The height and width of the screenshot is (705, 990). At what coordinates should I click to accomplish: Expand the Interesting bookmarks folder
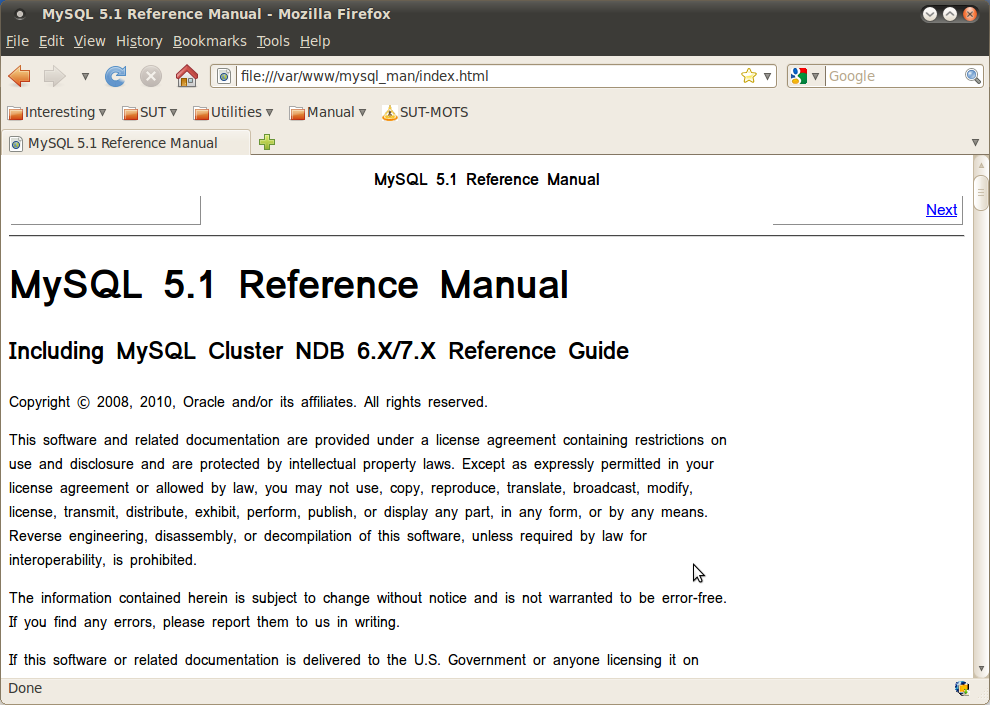point(56,112)
